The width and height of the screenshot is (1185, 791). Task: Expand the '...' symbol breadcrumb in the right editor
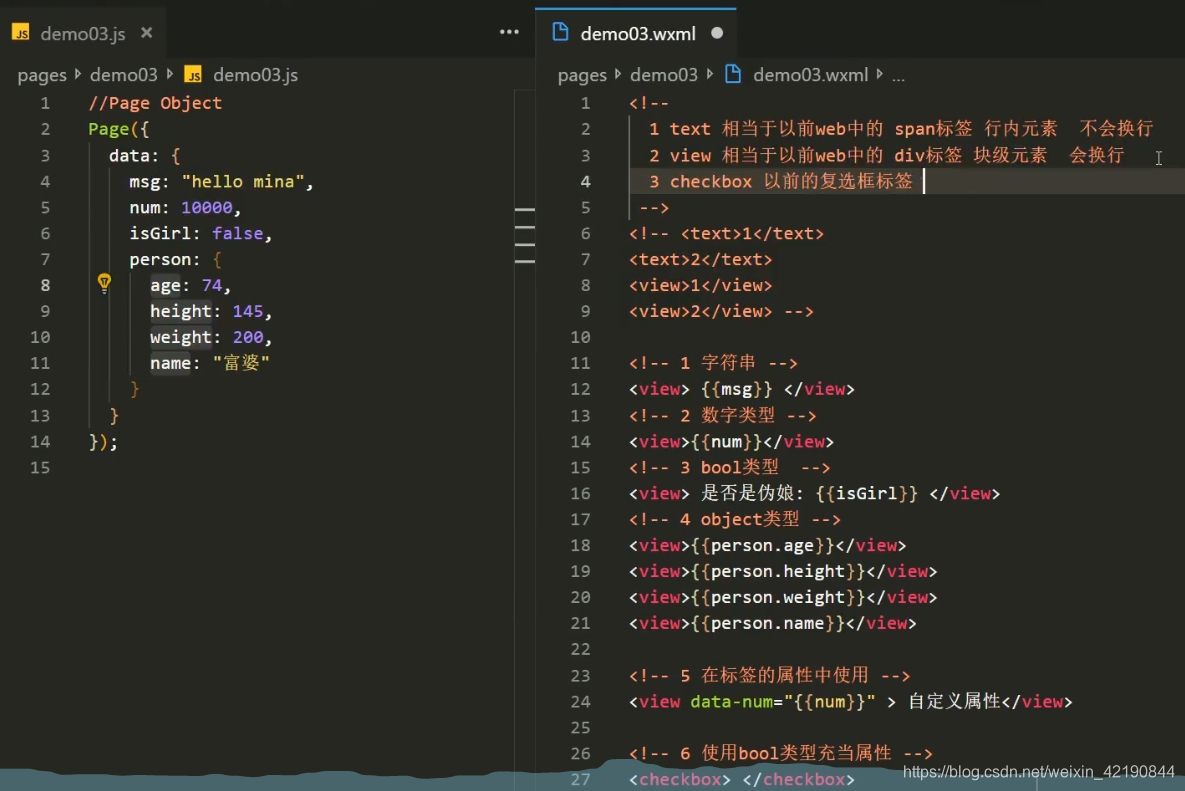tap(898, 76)
